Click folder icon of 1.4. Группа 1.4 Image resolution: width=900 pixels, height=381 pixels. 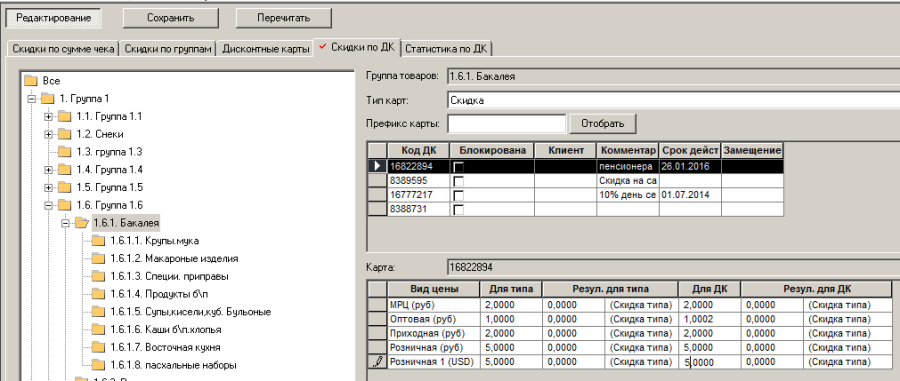[x=65, y=170]
